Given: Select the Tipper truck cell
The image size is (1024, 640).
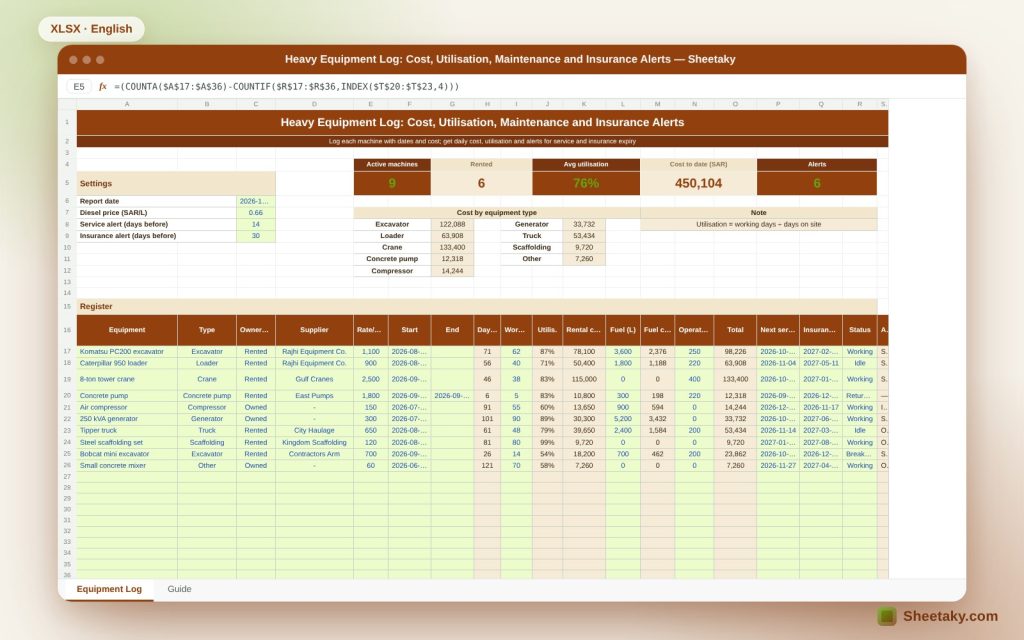Looking at the screenshot, I should (127, 430).
